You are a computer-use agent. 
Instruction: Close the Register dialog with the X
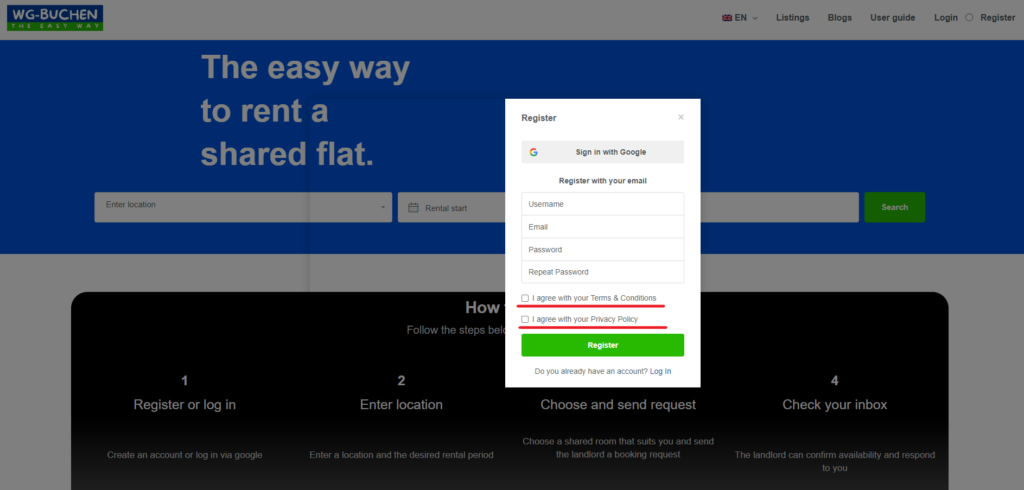[680, 118]
